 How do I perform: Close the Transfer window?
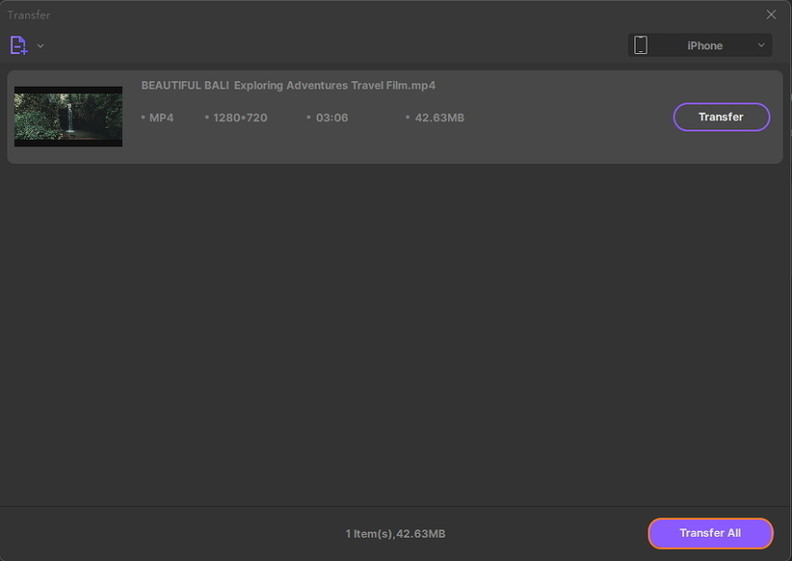coord(771,15)
